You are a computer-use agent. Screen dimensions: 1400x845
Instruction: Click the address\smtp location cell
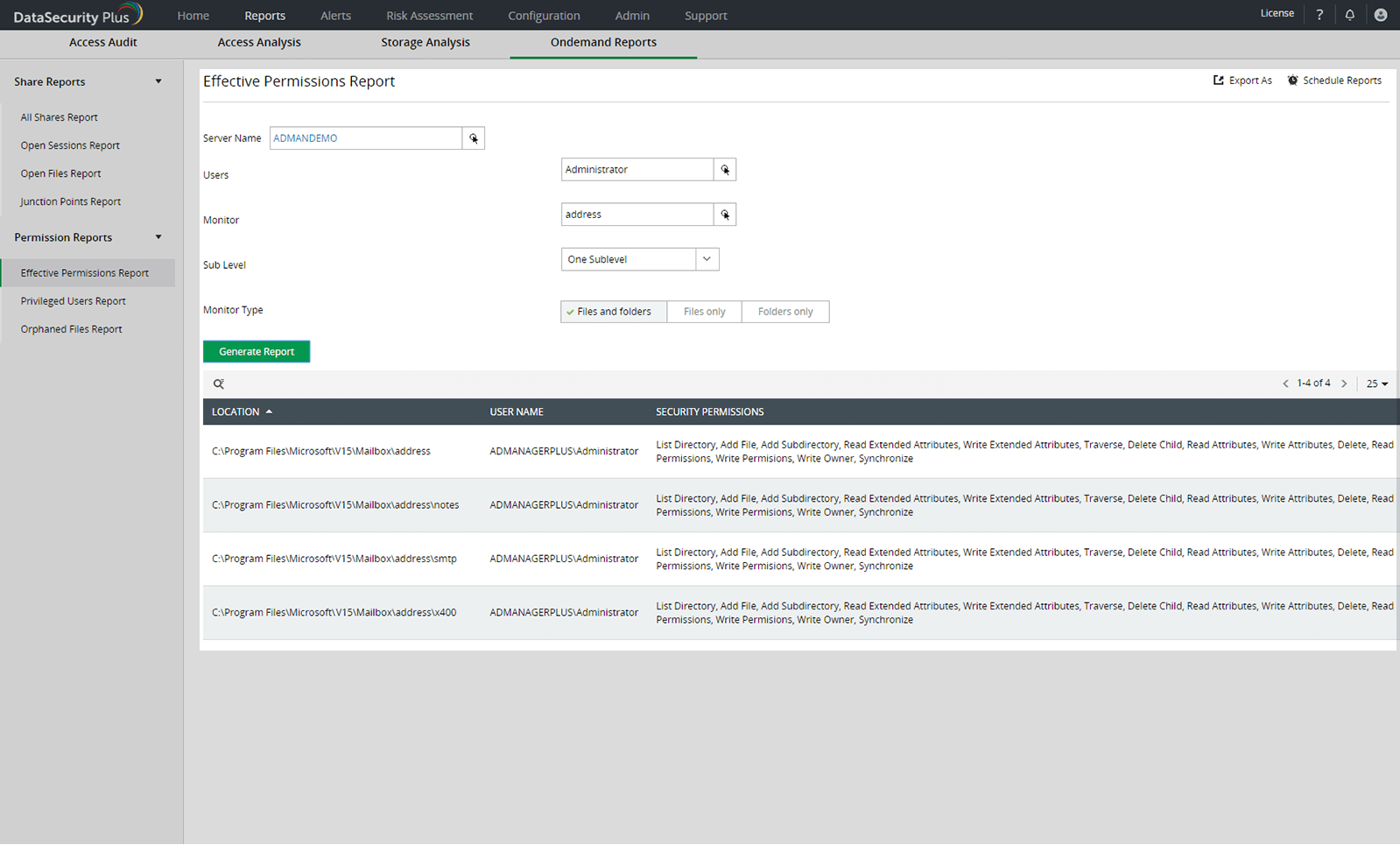[334, 559]
